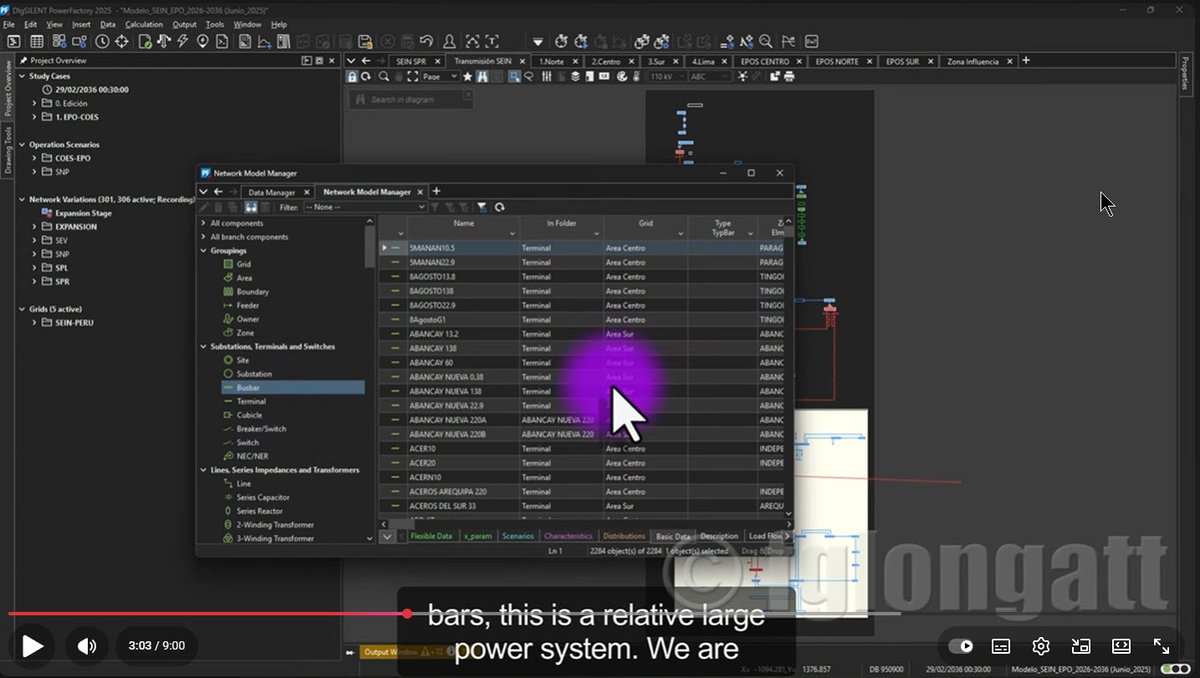Select Feeder under Groupings
Screen dimensions: 1200x678
(247, 305)
